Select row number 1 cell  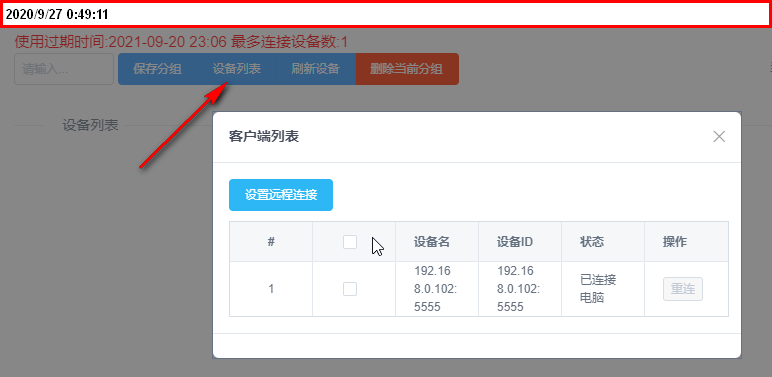coord(271,289)
